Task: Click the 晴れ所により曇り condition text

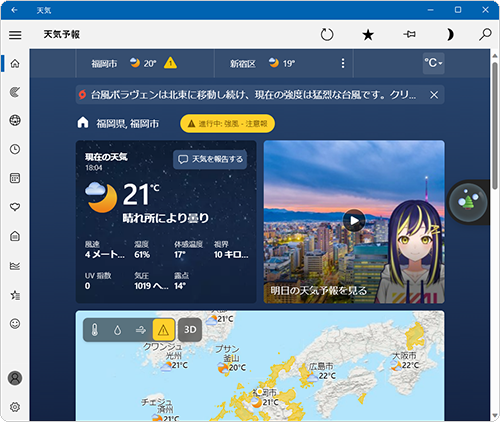Action: pos(166,218)
